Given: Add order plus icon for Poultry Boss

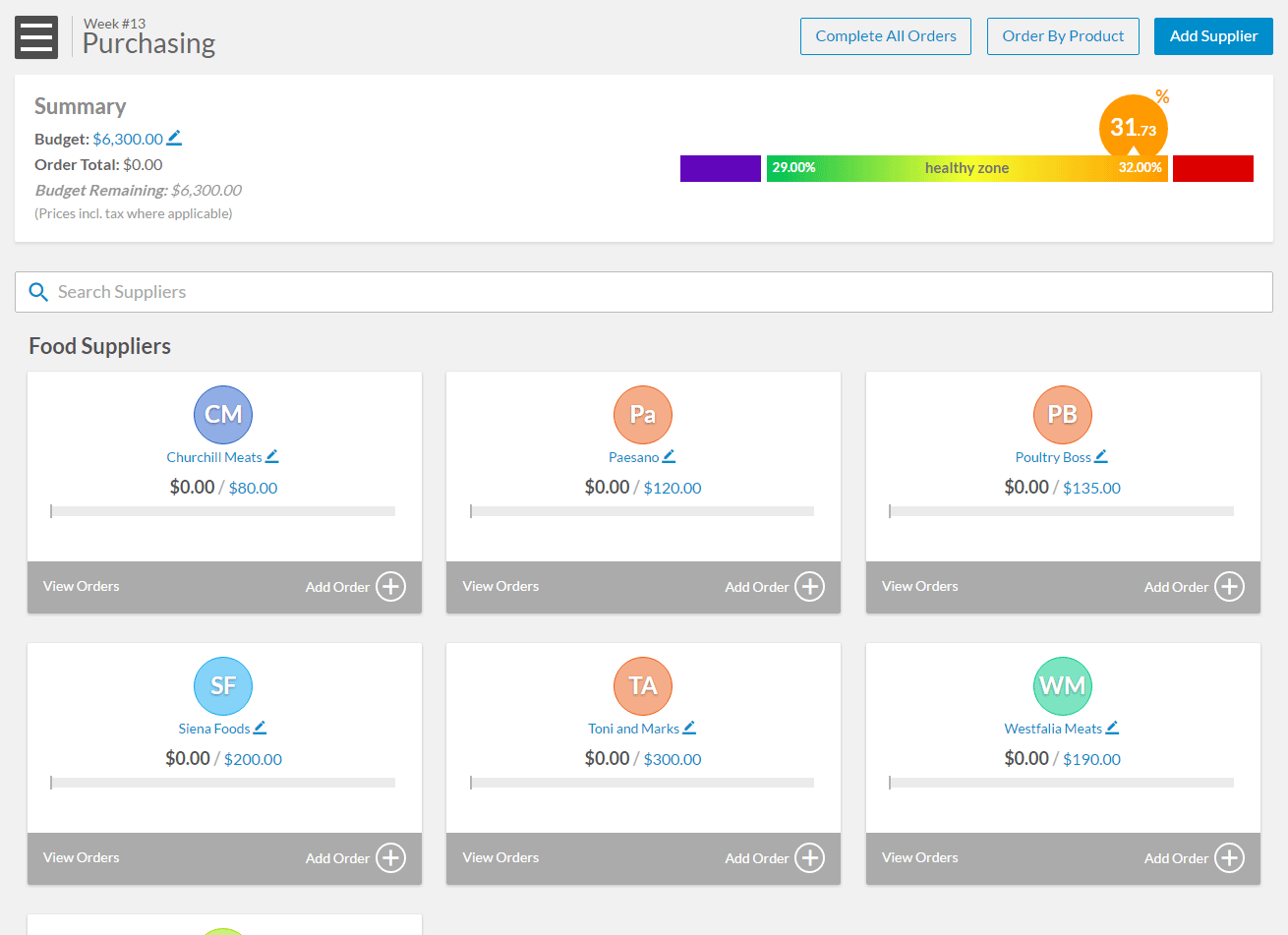Looking at the screenshot, I should [1229, 587].
